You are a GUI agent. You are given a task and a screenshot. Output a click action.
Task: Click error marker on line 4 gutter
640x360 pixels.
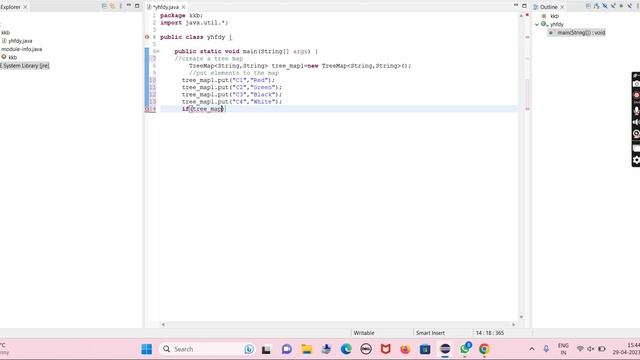pos(147,37)
